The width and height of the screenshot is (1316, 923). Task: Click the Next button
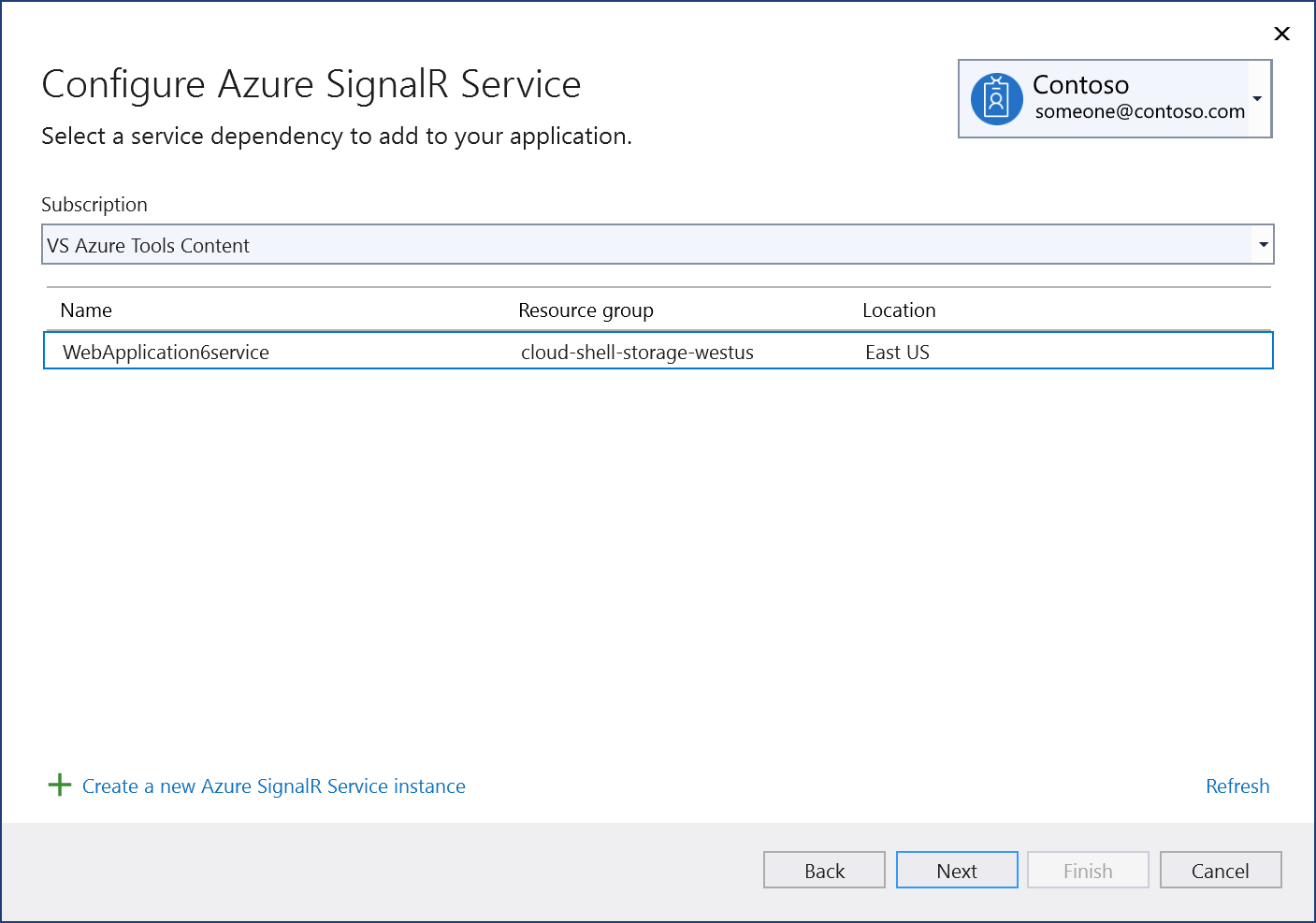coord(956,870)
